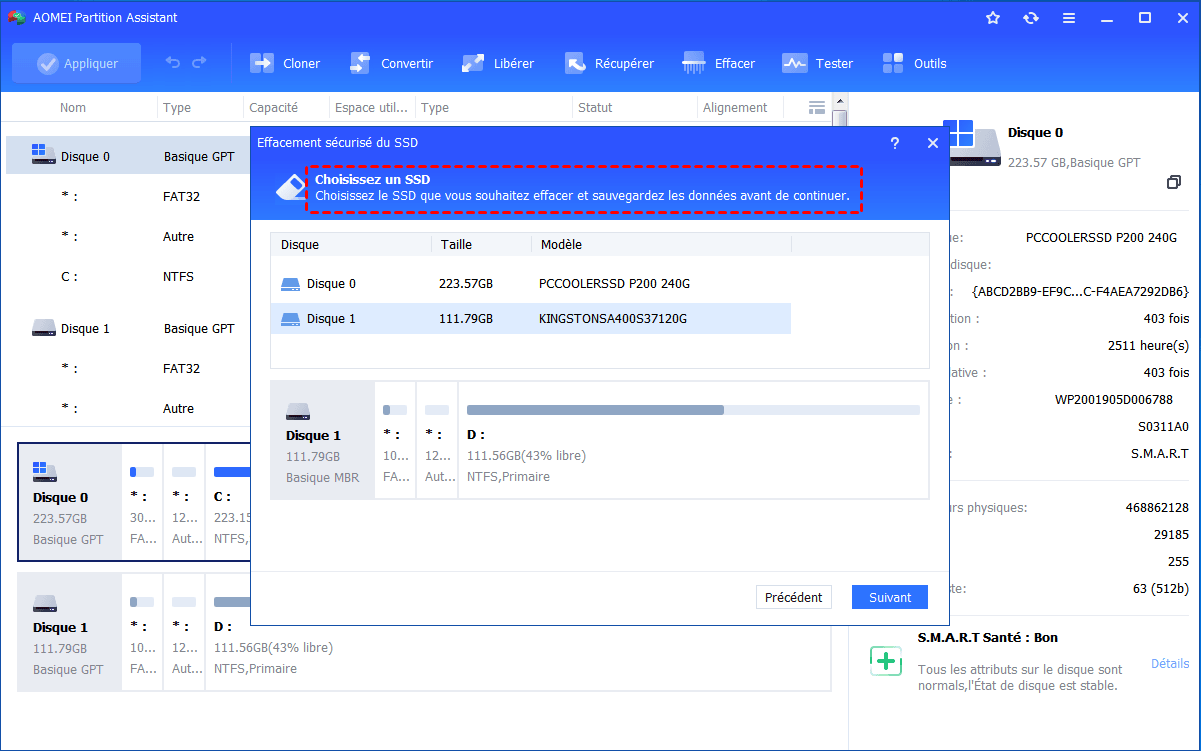This screenshot has width=1201, height=751.
Task: Click the refresh icon in title bar
Action: pos(1031,18)
